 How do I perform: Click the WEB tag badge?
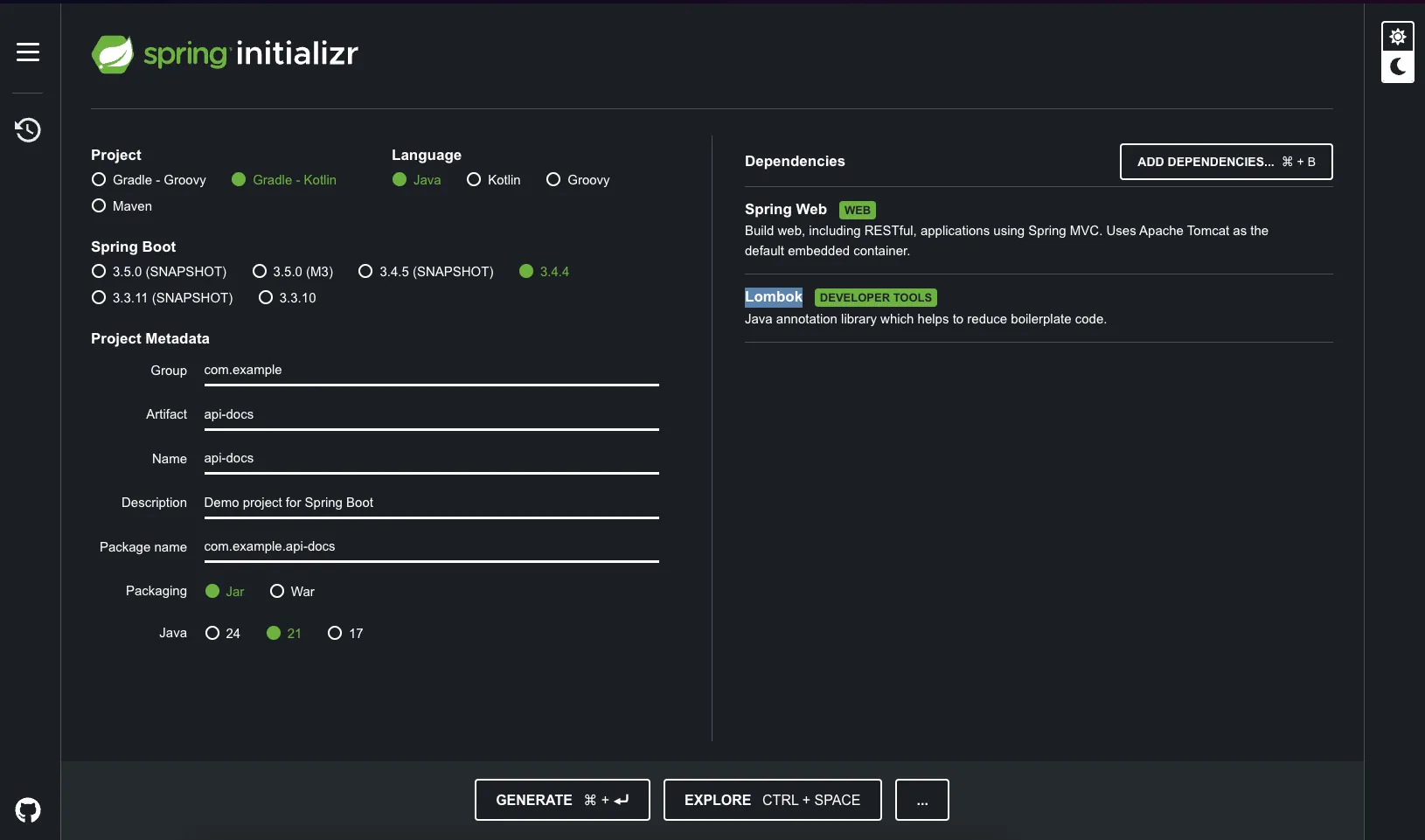pyautogui.click(x=858, y=211)
